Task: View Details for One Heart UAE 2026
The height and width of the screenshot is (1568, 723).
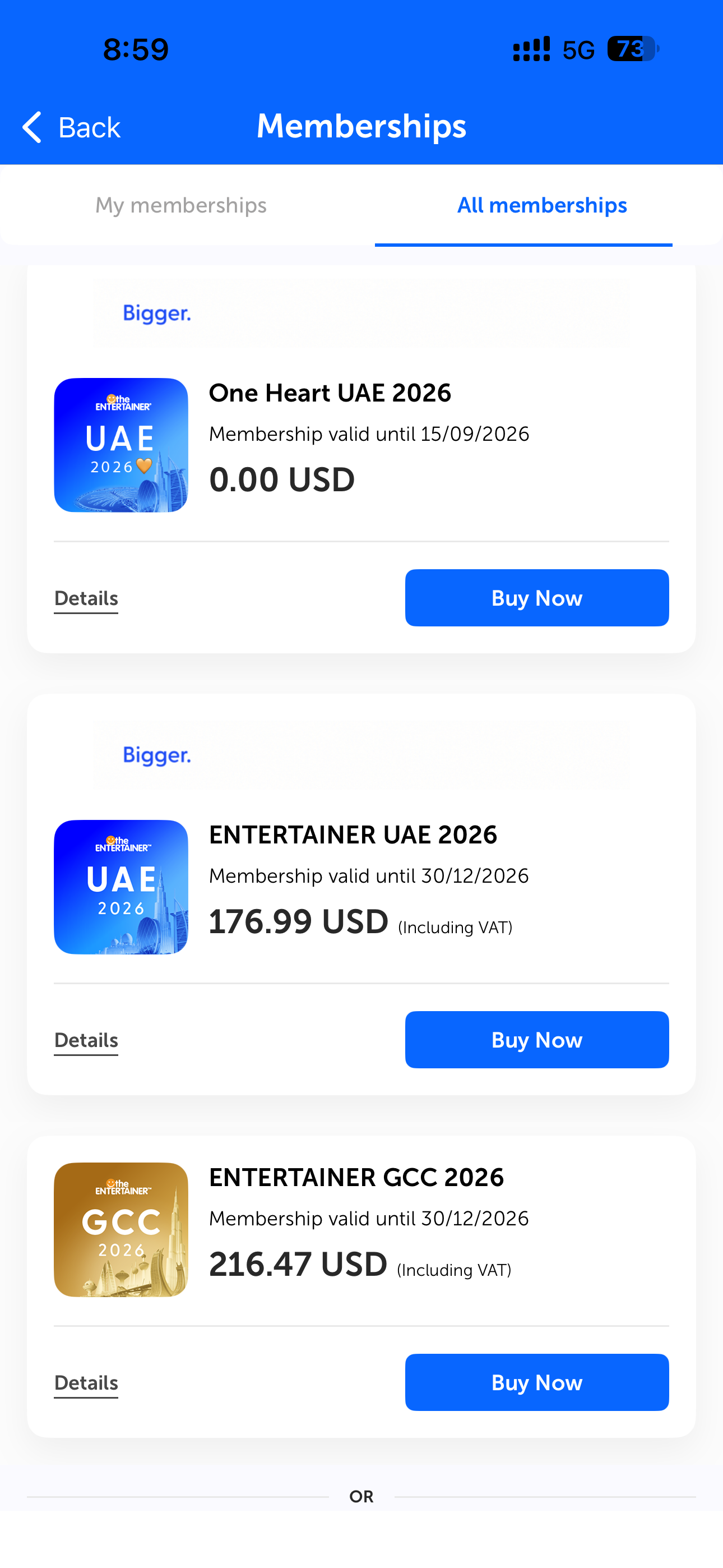Action: (x=86, y=599)
